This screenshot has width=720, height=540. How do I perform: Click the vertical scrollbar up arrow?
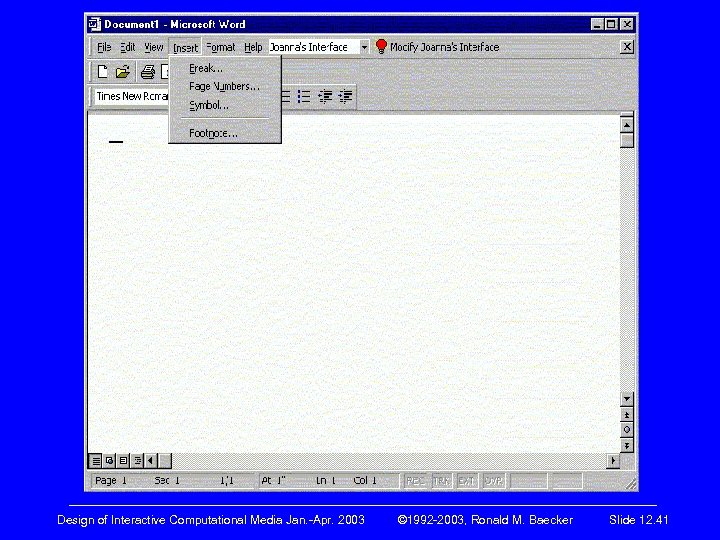[x=627, y=125]
